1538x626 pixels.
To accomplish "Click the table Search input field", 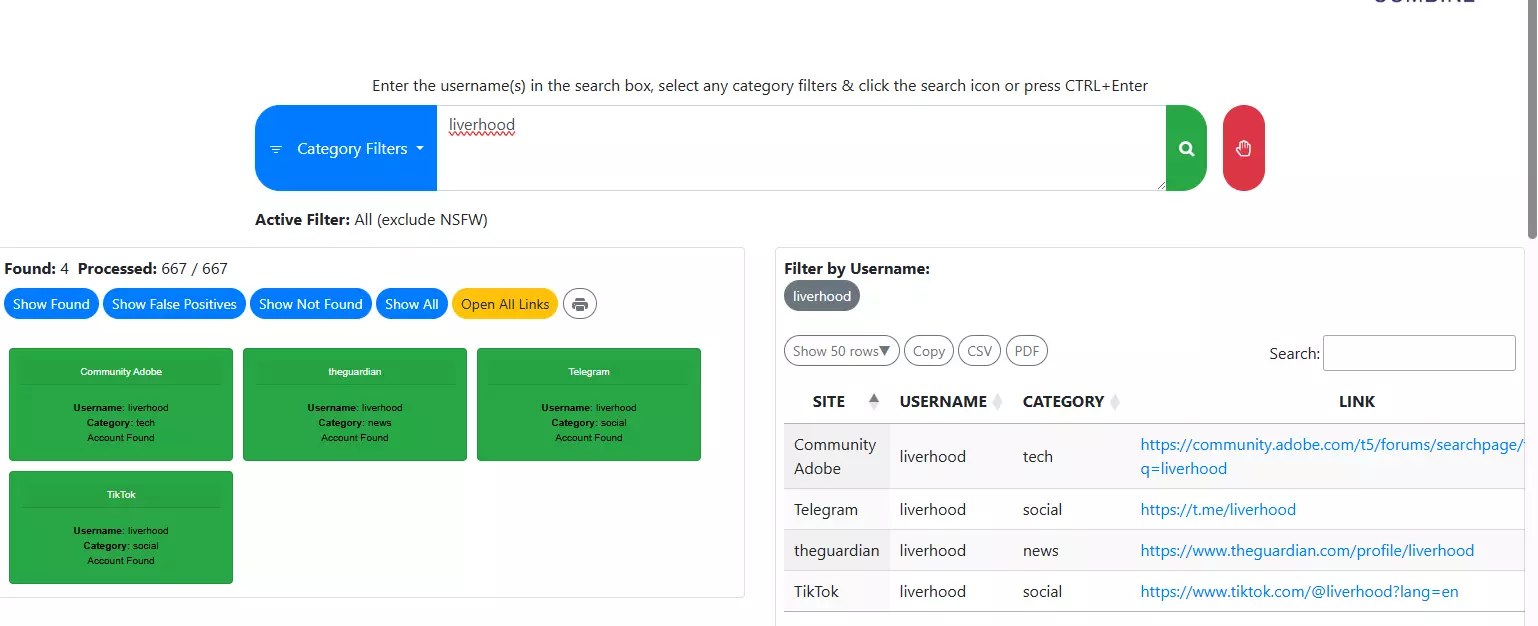I will (x=1419, y=353).
